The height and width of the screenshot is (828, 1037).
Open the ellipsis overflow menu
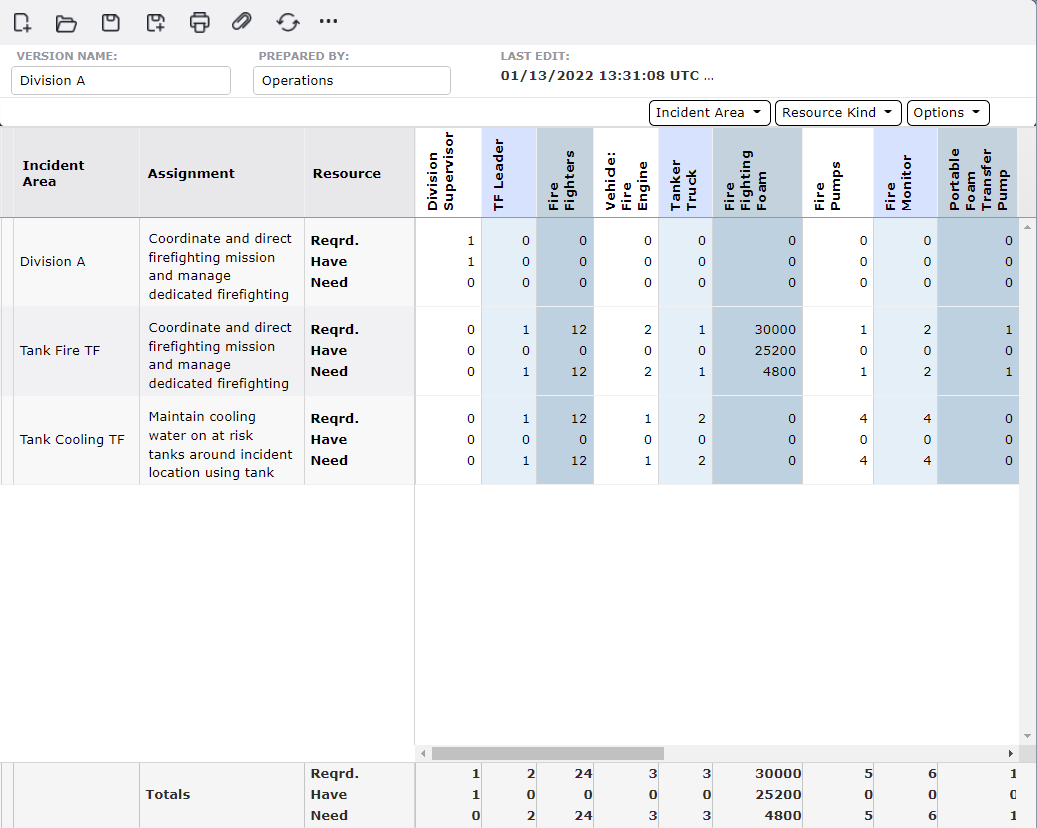[x=327, y=22]
